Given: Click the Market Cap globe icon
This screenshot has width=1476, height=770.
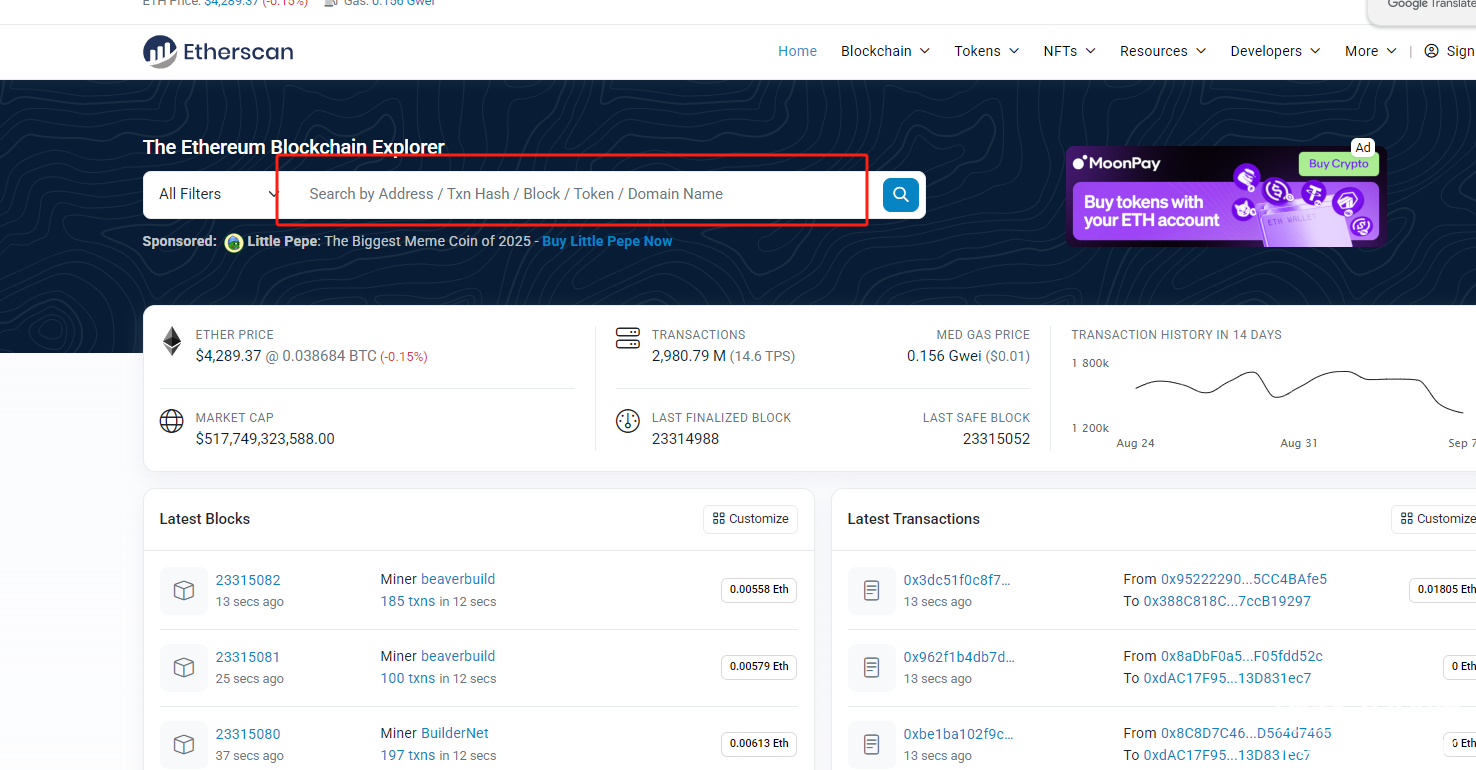Looking at the screenshot, I should point(172,421).
